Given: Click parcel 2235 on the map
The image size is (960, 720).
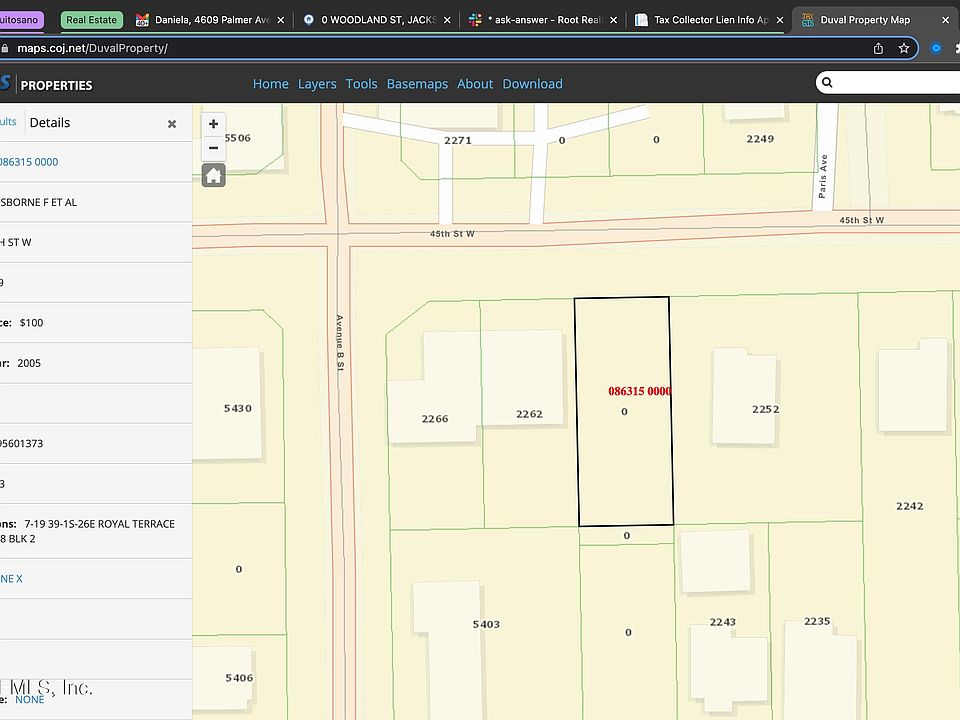Looking at the screenshot, I should click(817, 621).
